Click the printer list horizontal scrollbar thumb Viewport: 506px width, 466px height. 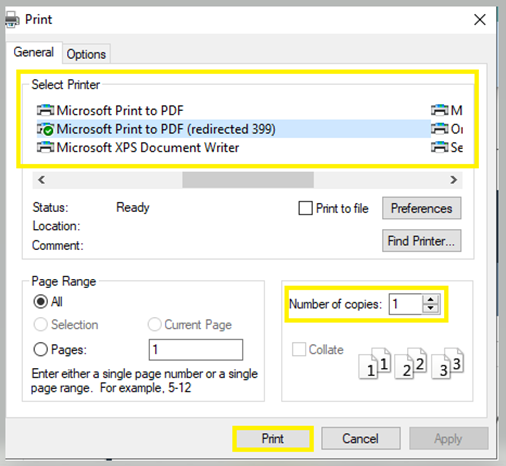pos(248,180)
